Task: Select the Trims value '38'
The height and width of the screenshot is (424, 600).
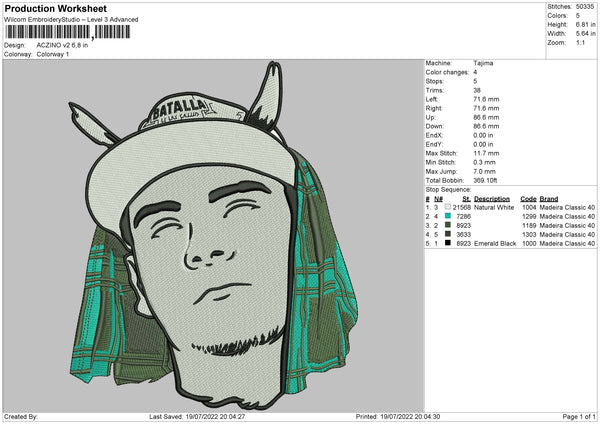Action: pos(477,90)
